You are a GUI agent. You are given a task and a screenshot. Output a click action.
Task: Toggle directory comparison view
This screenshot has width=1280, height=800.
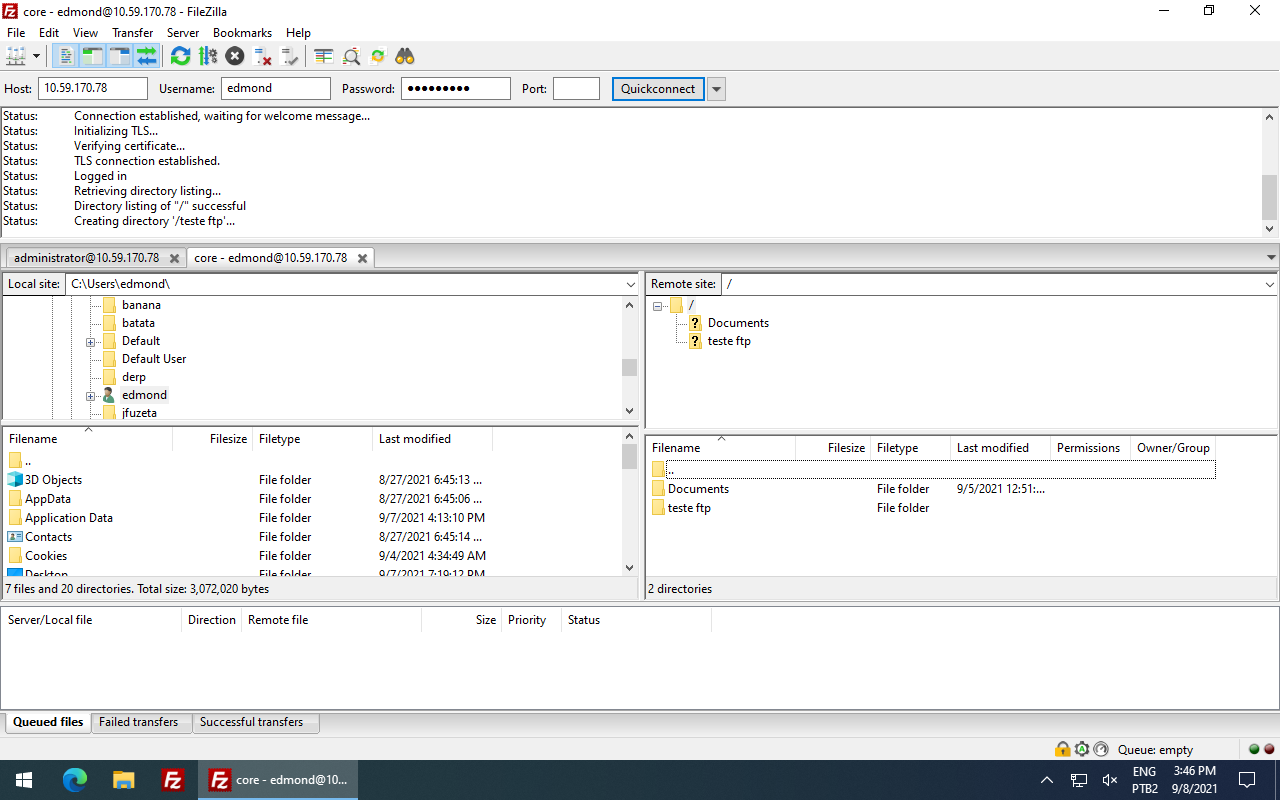351,56
